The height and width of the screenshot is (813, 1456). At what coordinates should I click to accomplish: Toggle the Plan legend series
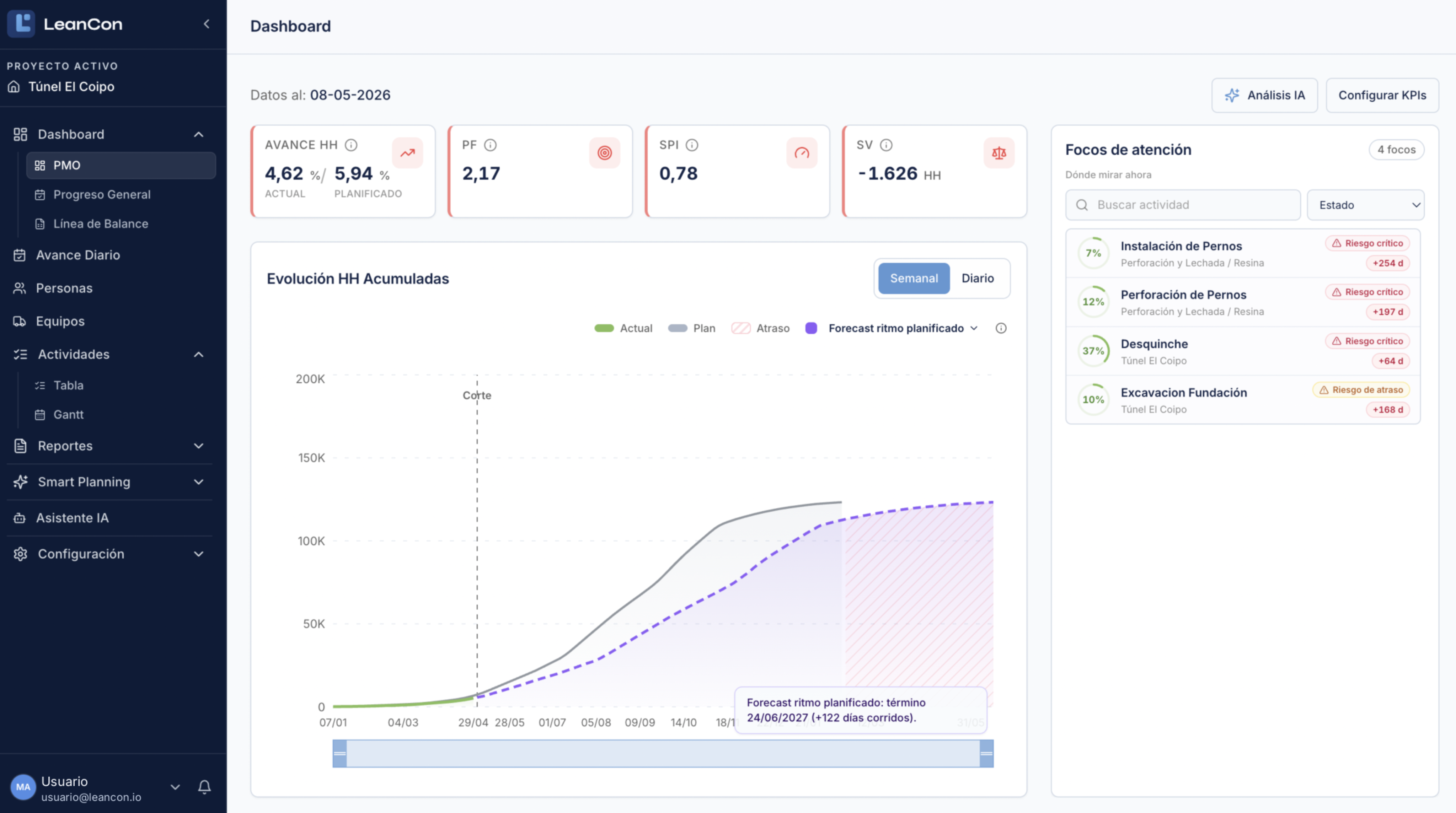691,328
